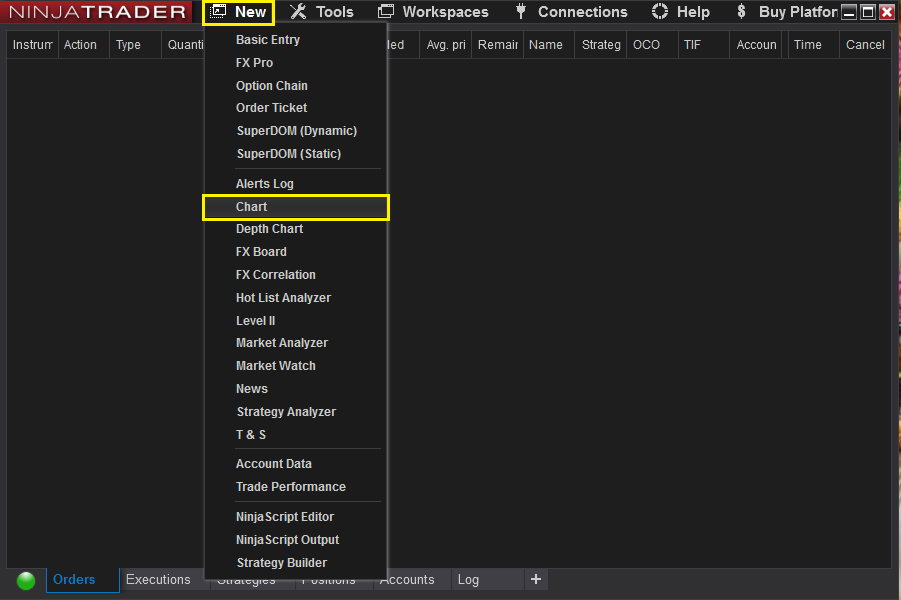The height and width of the screenshot is (600, 901).
Task: Click the New menu window icon
Action: coord(219,12)
